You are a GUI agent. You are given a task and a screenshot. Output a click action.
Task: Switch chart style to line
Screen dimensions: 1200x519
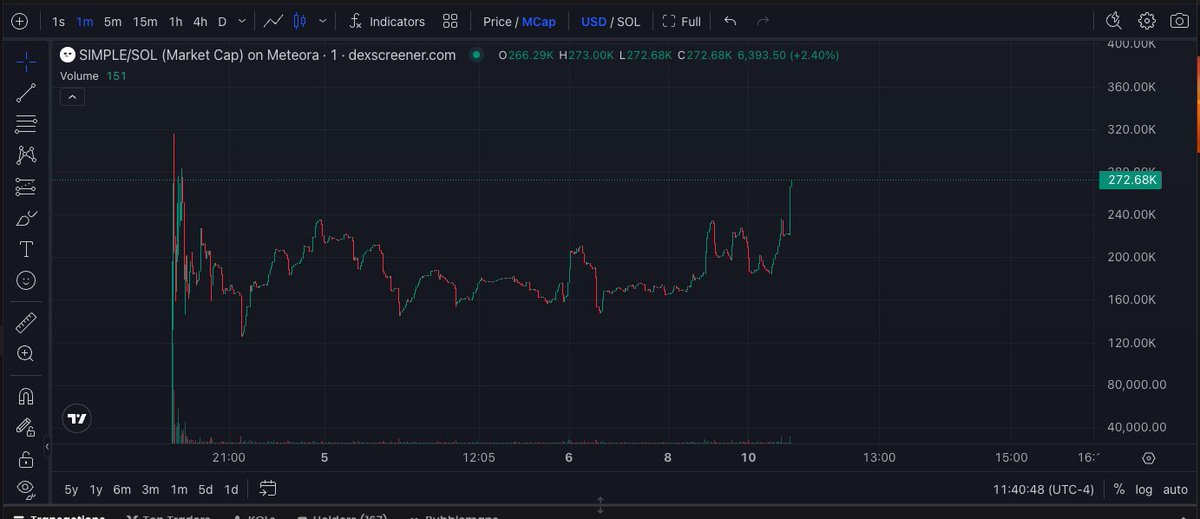[x=273, y=21]
